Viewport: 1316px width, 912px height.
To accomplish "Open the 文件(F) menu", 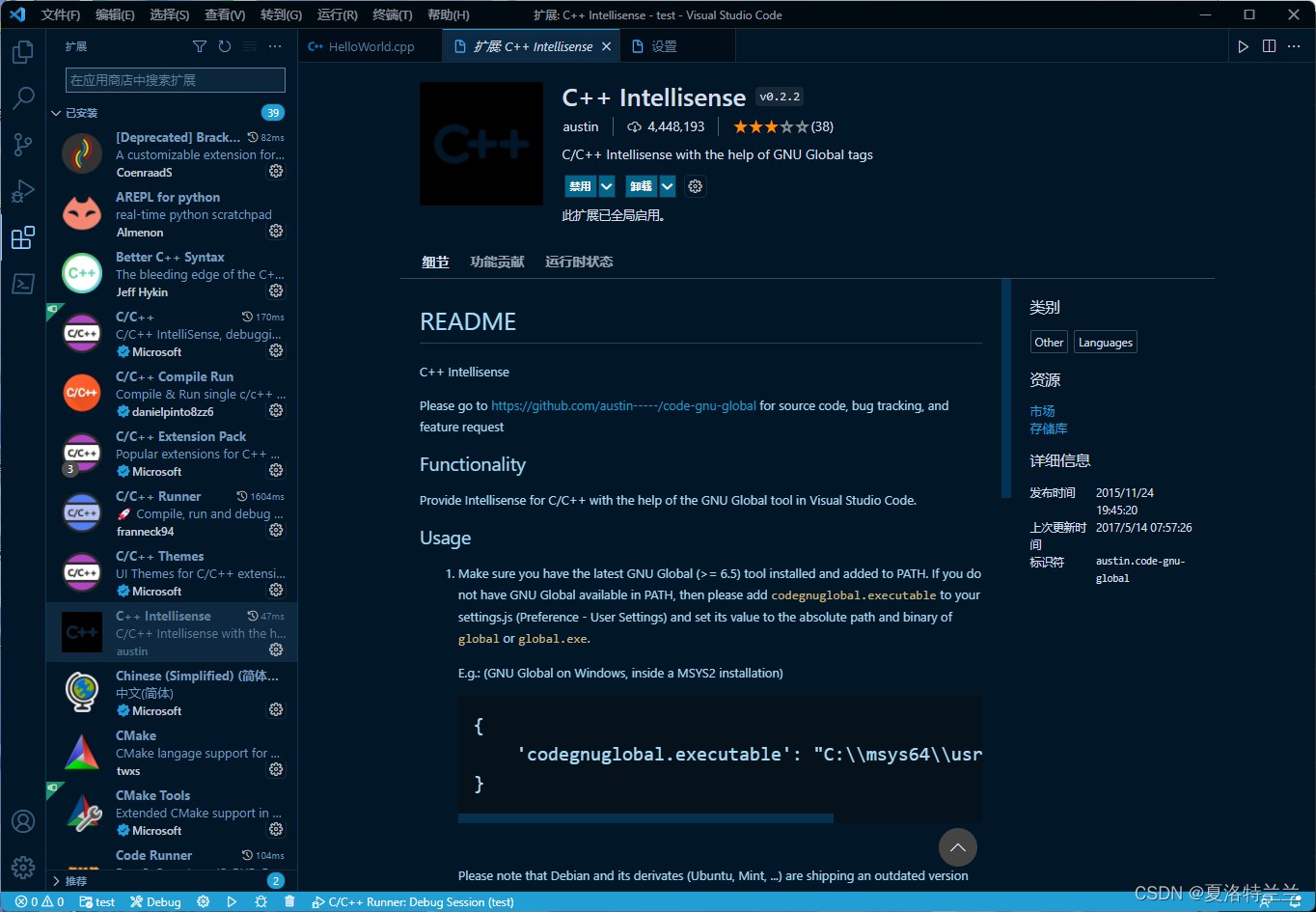I will (x=61, y=14).
